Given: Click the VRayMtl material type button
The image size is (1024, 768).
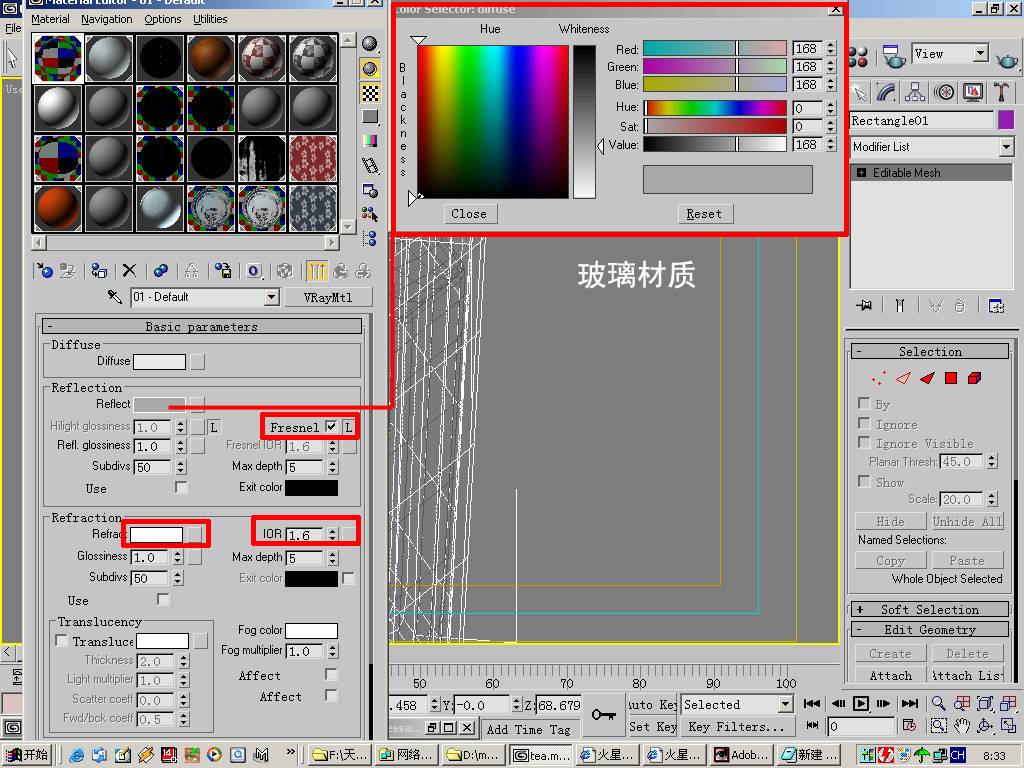Looking at the screenshot, I should [328, 297].
